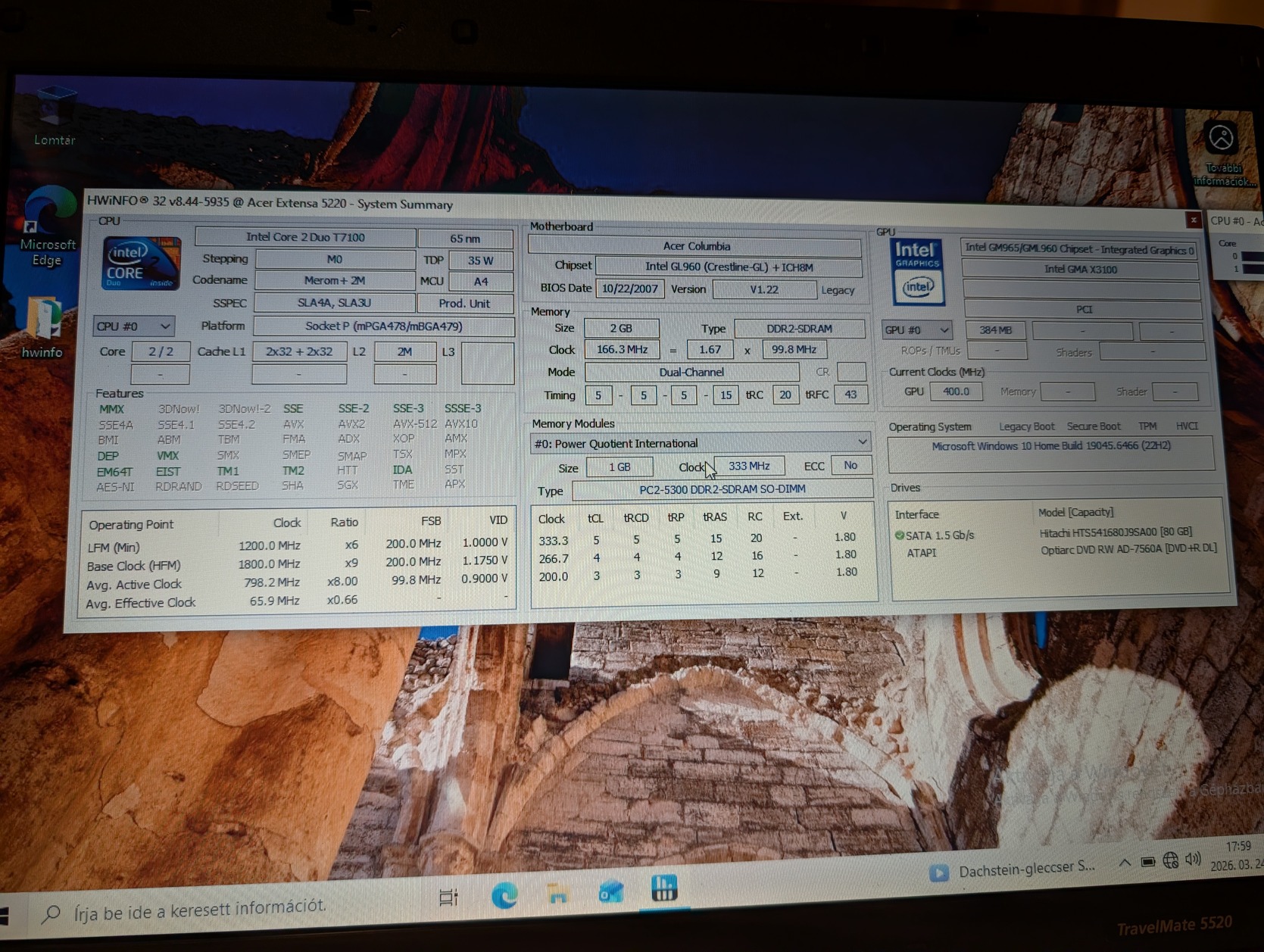
Task: Click the Dachstein-gleccser news widget icon
Action: point(939,873)
